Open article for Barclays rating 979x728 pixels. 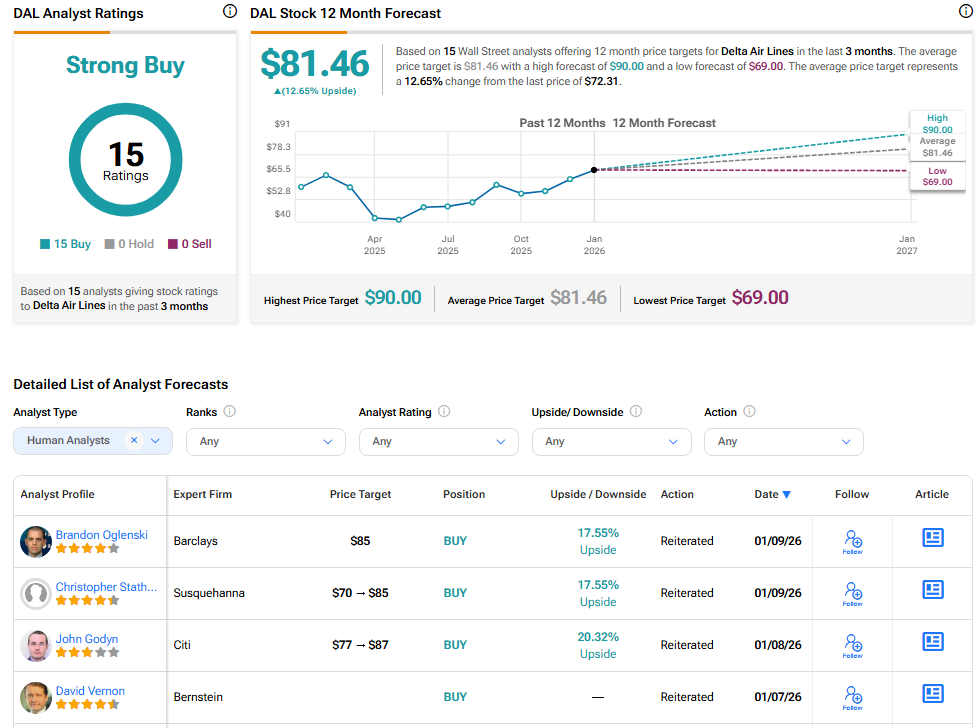932,538
